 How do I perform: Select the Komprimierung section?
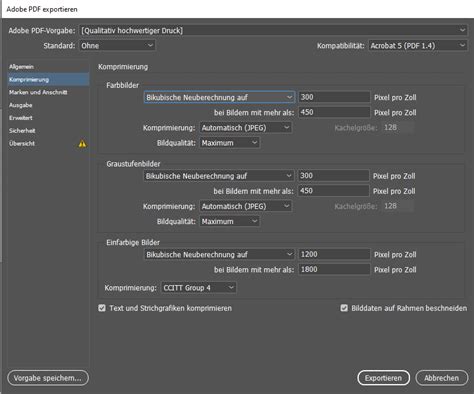(48, 80)
